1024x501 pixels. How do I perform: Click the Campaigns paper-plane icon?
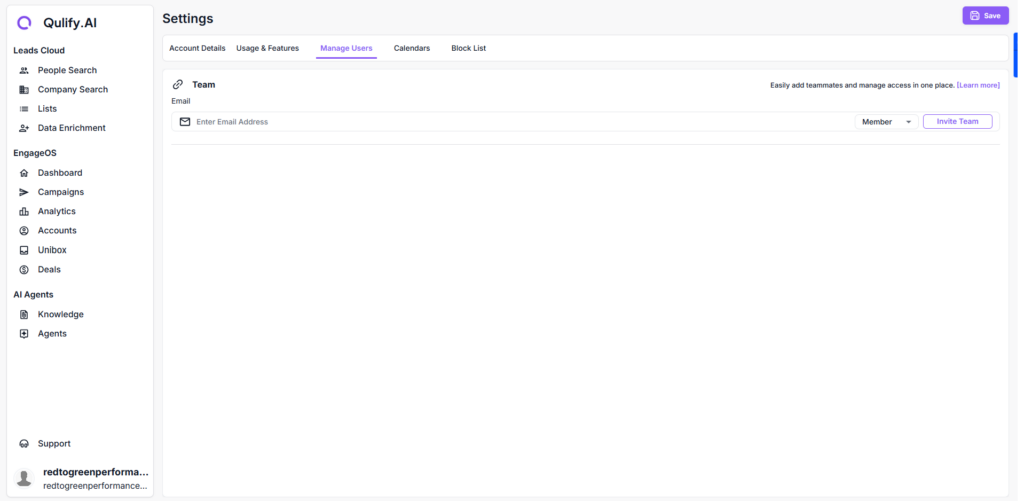(x=24, y=192)
